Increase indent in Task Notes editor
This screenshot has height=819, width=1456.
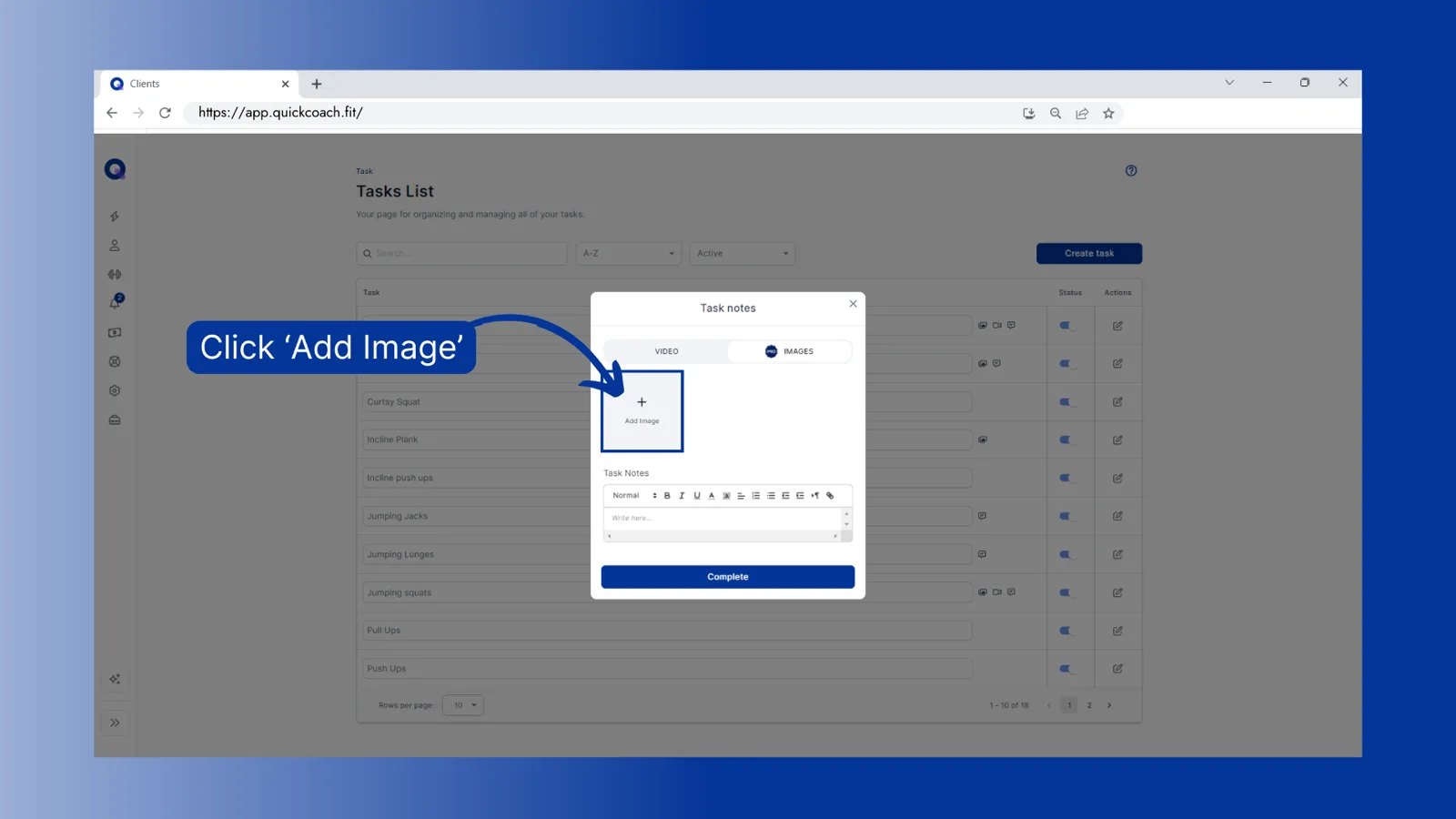pyautogui.click(x=800, y=496)
